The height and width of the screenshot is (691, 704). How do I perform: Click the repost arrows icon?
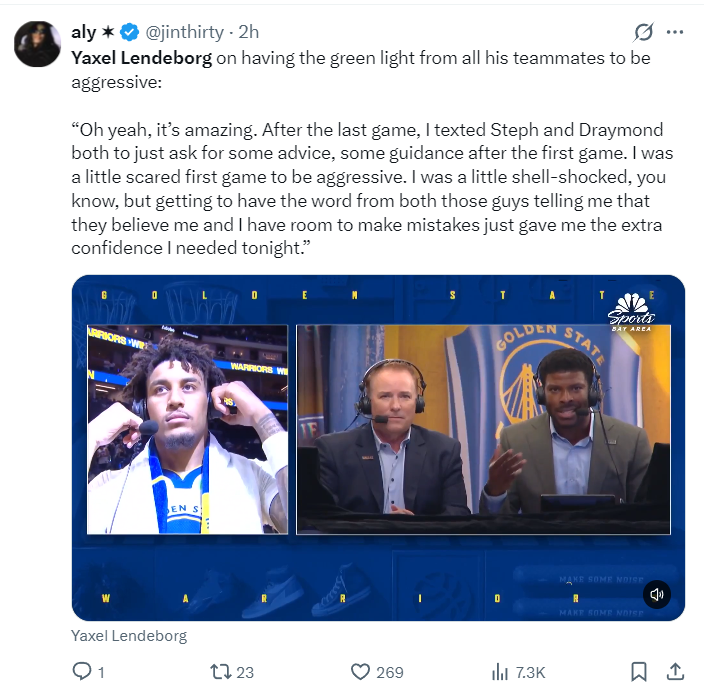[x=221, y=672]
